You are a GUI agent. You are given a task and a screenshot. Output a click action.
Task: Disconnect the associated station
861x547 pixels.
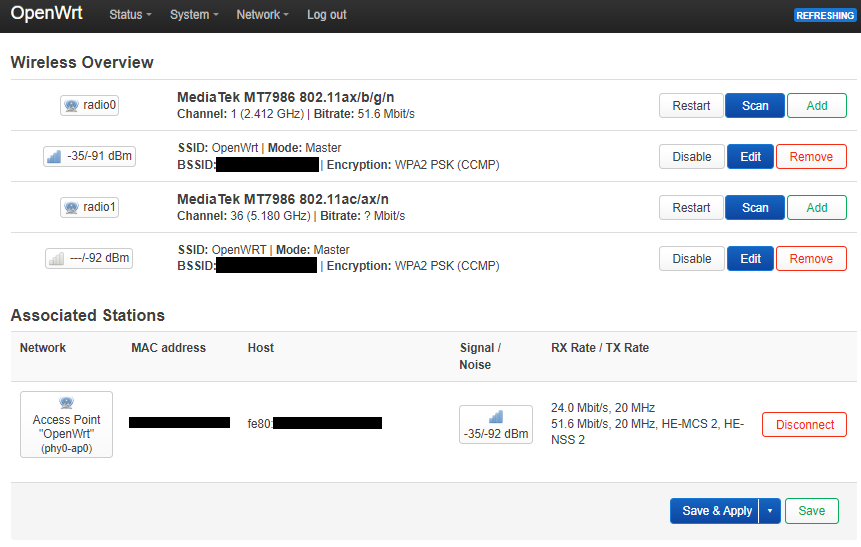tap(804, 425)
